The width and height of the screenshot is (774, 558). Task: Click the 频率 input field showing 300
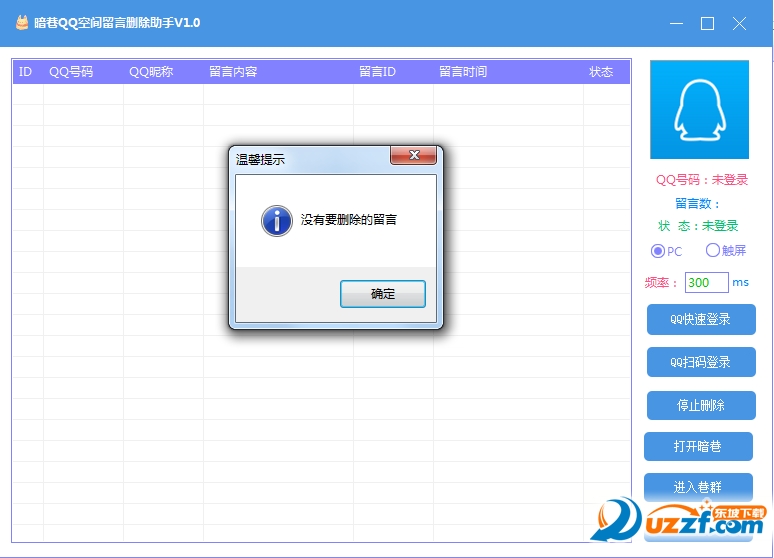tap(706, 282)
